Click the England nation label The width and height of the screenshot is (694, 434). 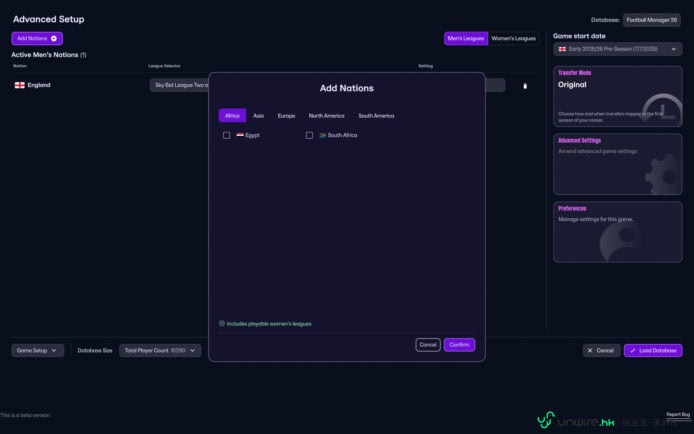pyautogui.click(x=39, y=85)
